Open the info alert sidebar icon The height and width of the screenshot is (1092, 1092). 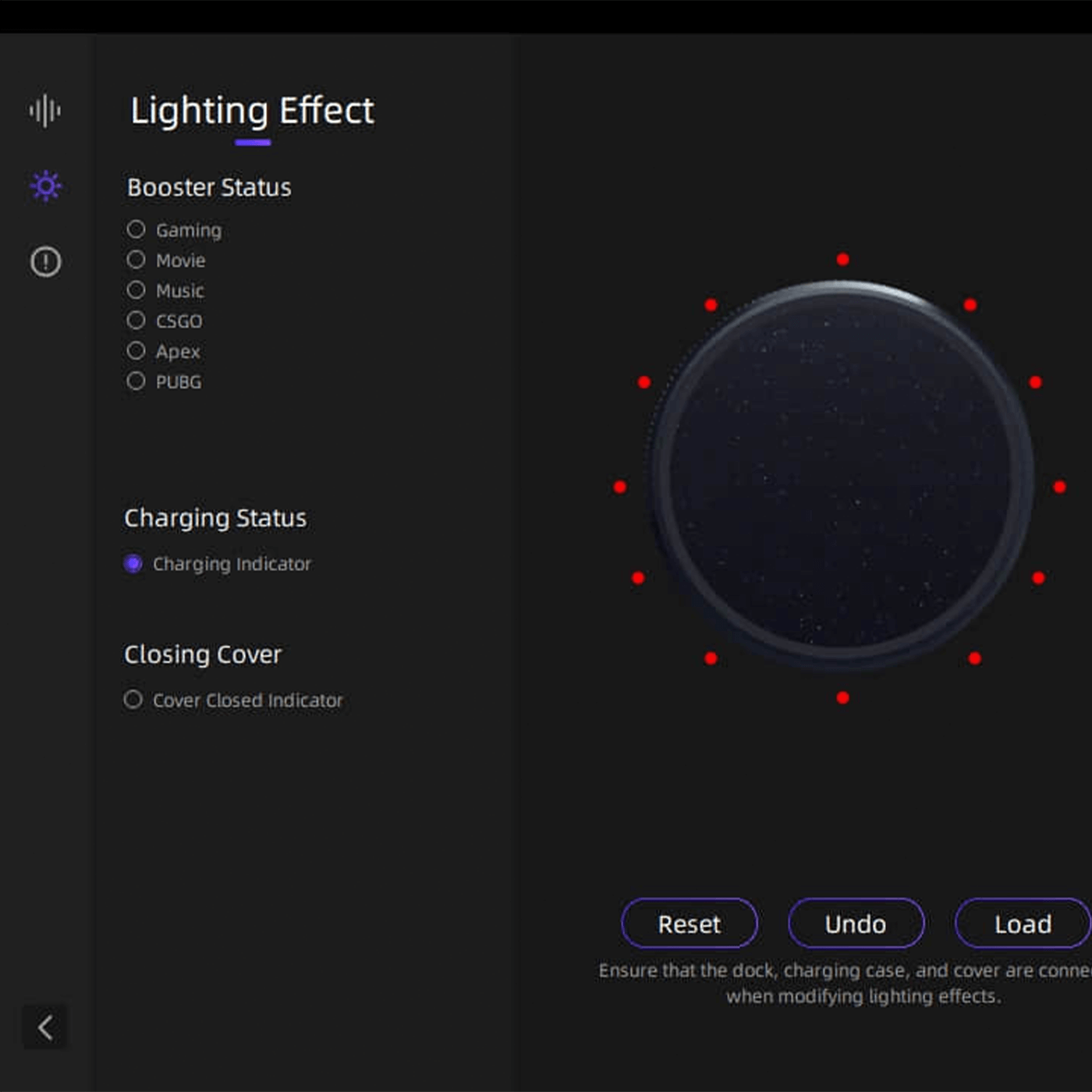click(x=45, y=261)
